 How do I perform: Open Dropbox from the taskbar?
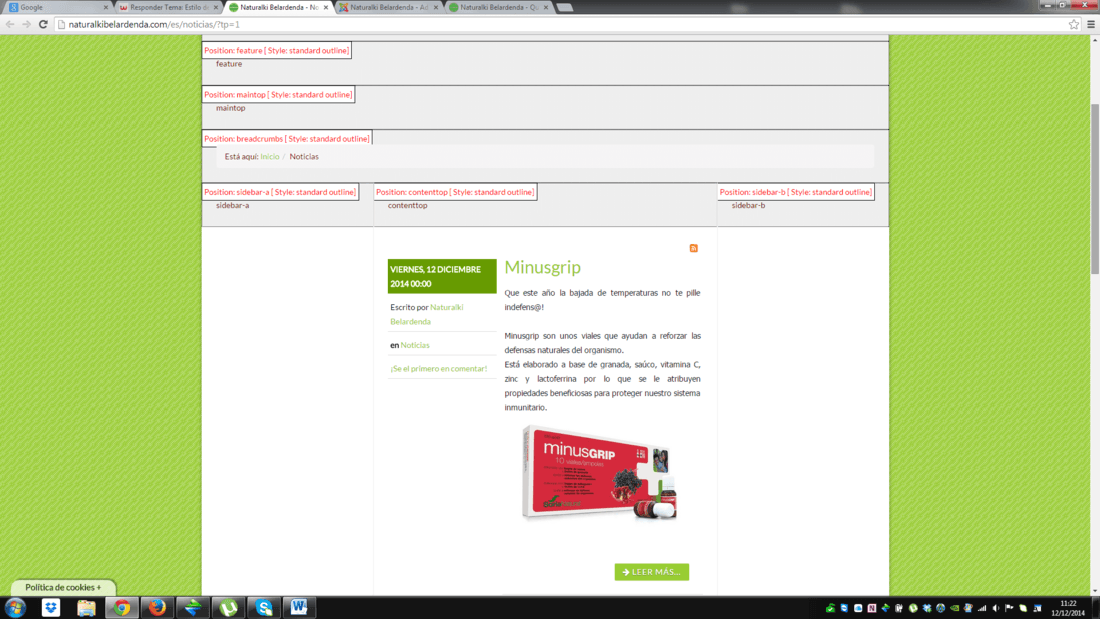click(51, 608)
